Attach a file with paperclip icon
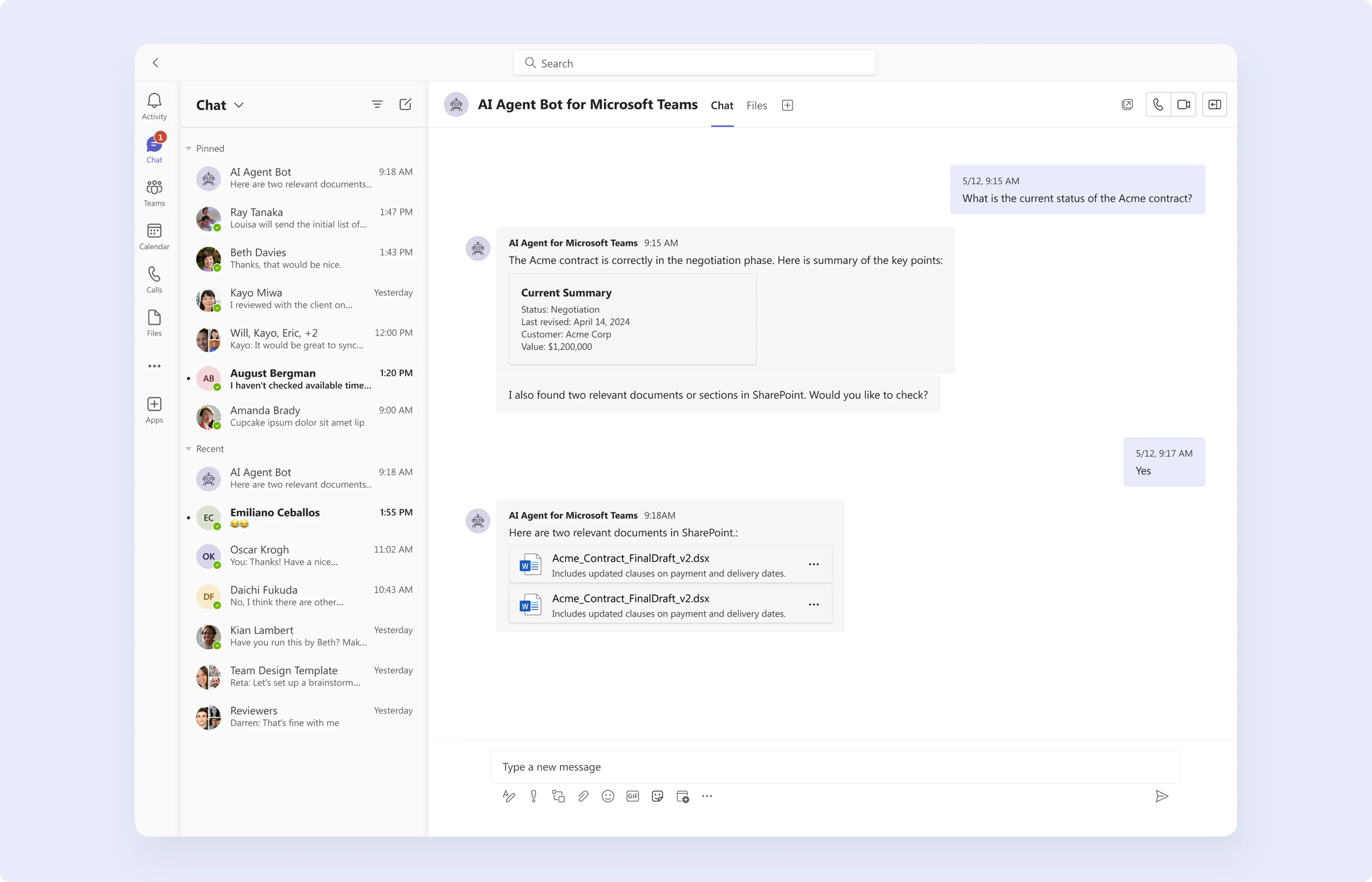 (x=583, y=796)
